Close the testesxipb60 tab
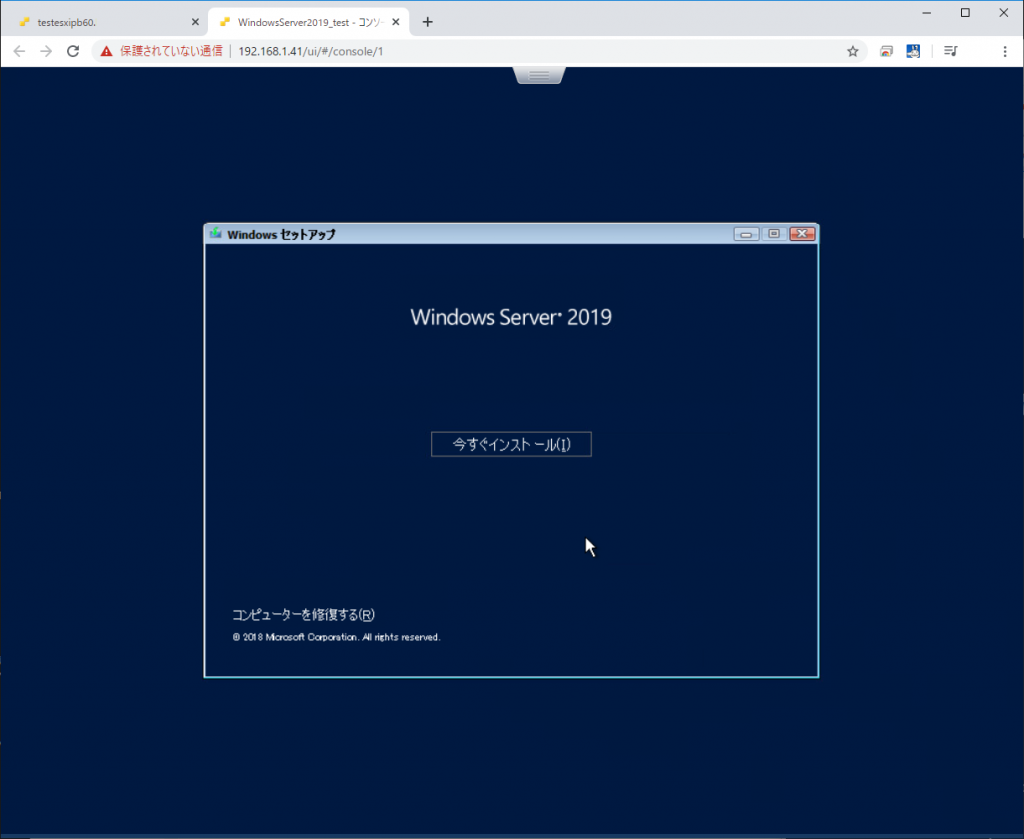The height and width of the screenshot is (839, 1024). [195, 22]
